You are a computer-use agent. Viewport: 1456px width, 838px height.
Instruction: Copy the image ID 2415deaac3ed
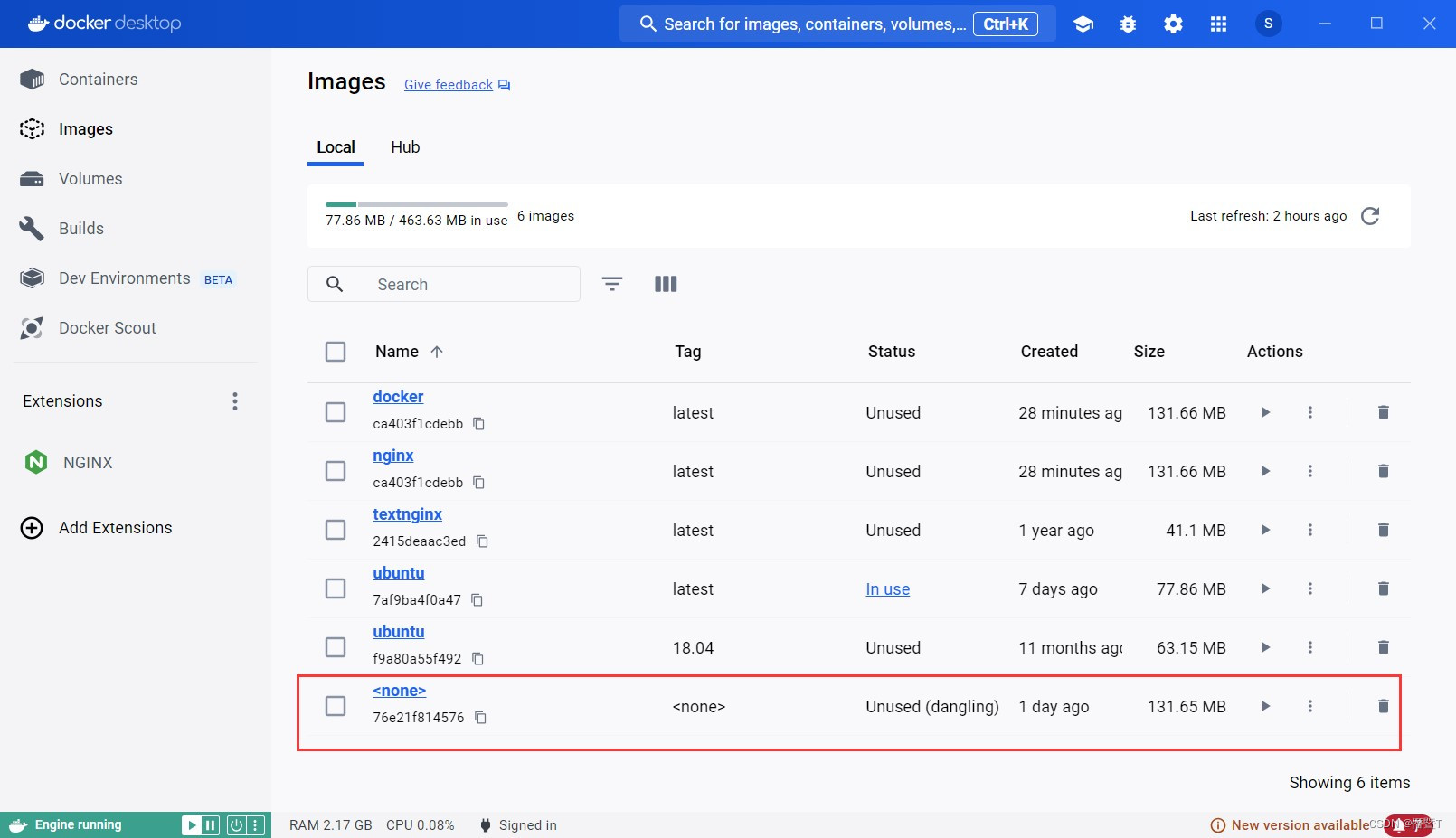(482, 541)
